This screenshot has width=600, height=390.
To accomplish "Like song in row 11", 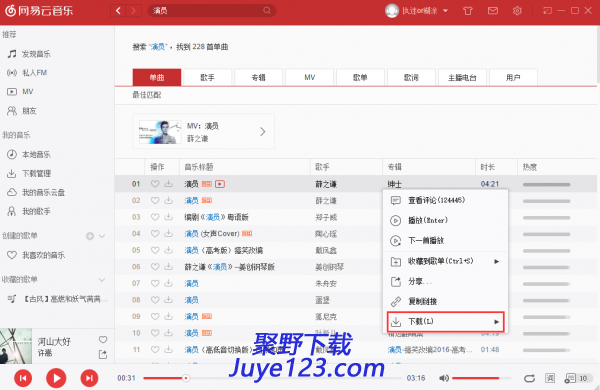I will pyautogui.click(x=155, y=349).
